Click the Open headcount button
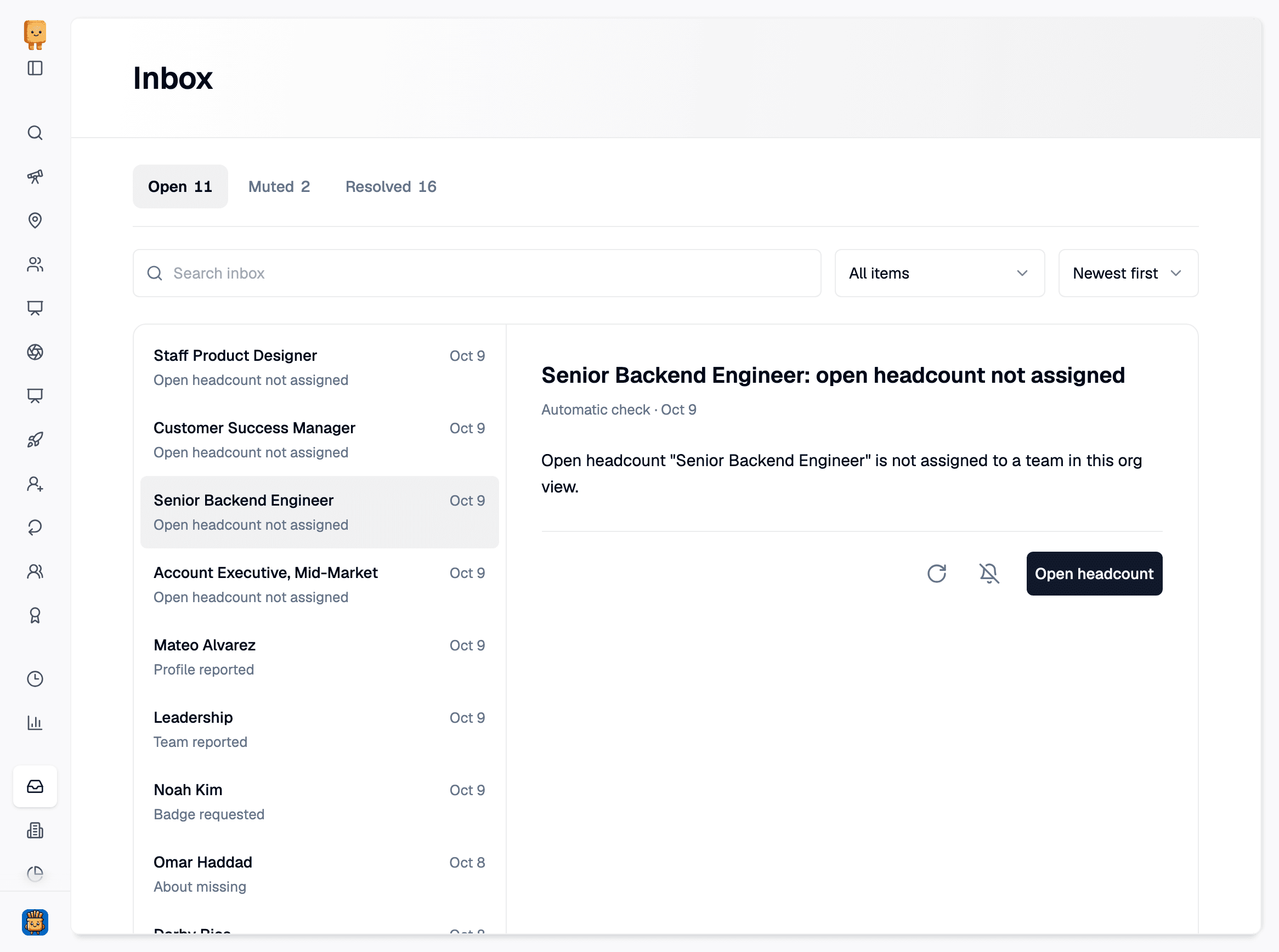 click(x=1094, y=574)
